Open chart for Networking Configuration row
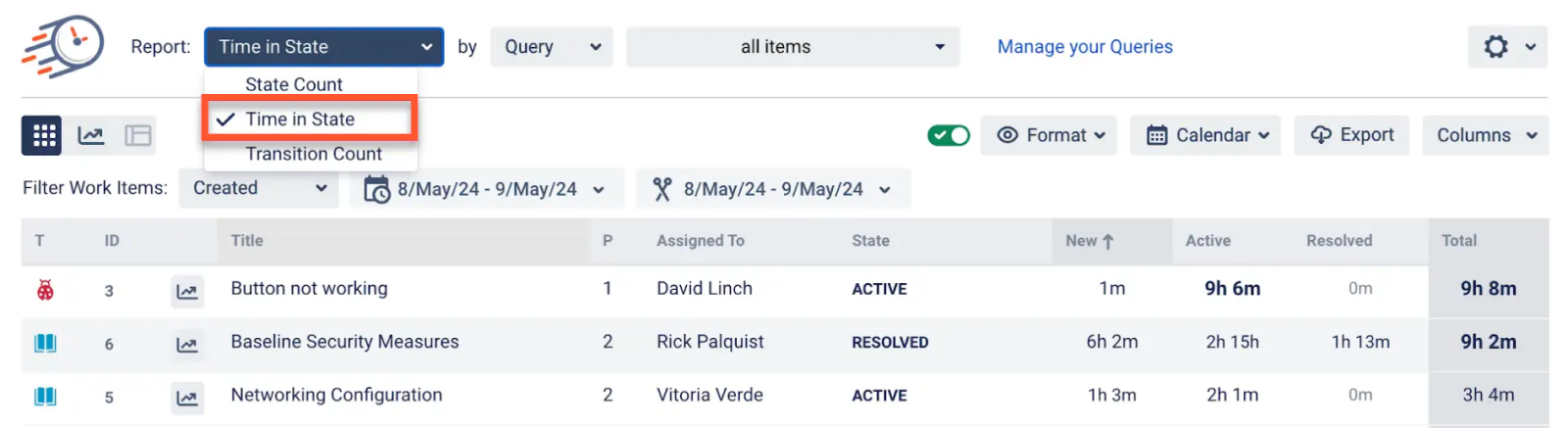This screenshot has width=1568, height=428. pos(186,397)
